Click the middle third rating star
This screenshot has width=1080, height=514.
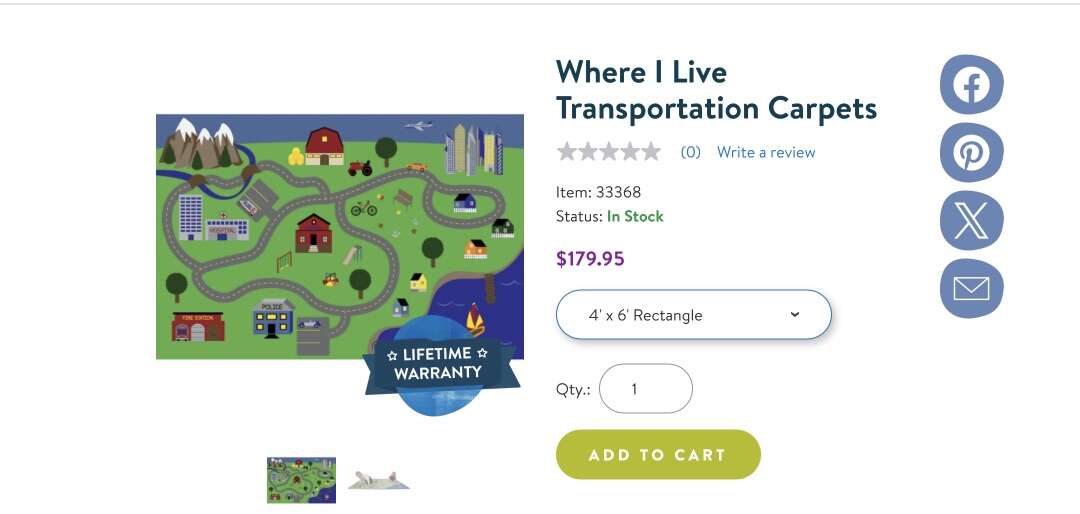(609, 152)
